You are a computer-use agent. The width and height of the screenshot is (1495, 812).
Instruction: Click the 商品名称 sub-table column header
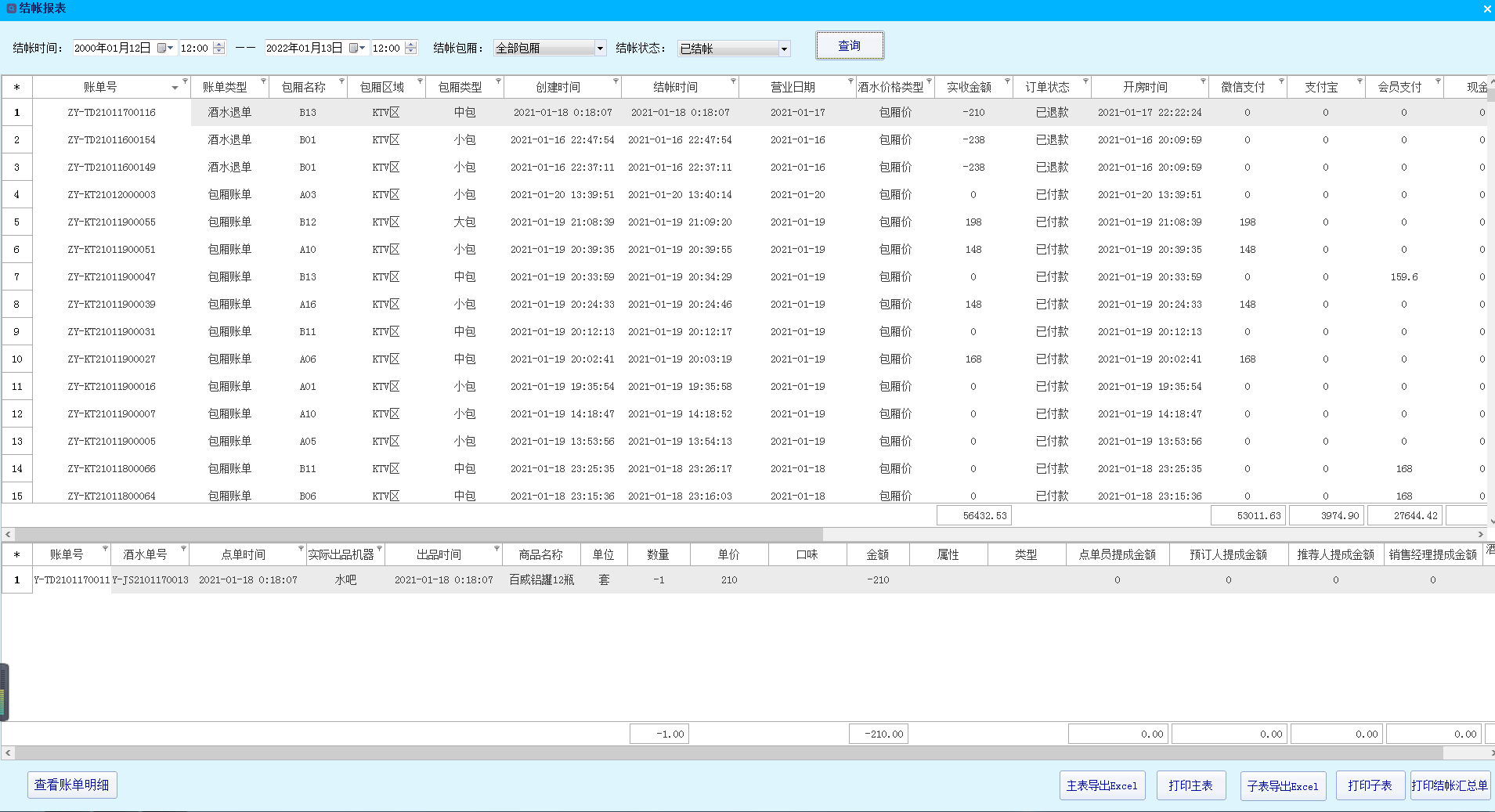click(x=541, y=554)
